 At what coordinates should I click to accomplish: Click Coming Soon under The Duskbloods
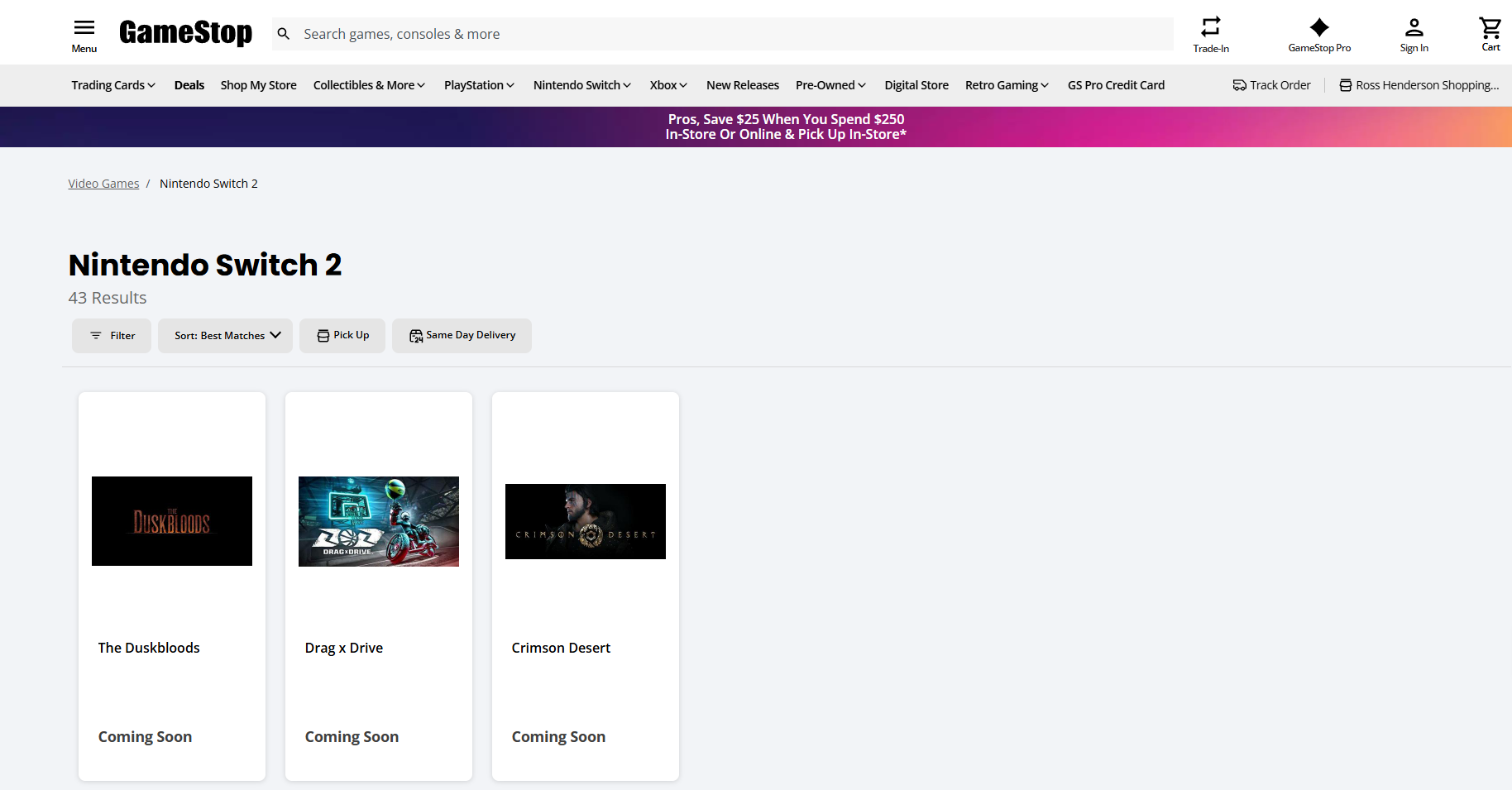tap(145, 737)
